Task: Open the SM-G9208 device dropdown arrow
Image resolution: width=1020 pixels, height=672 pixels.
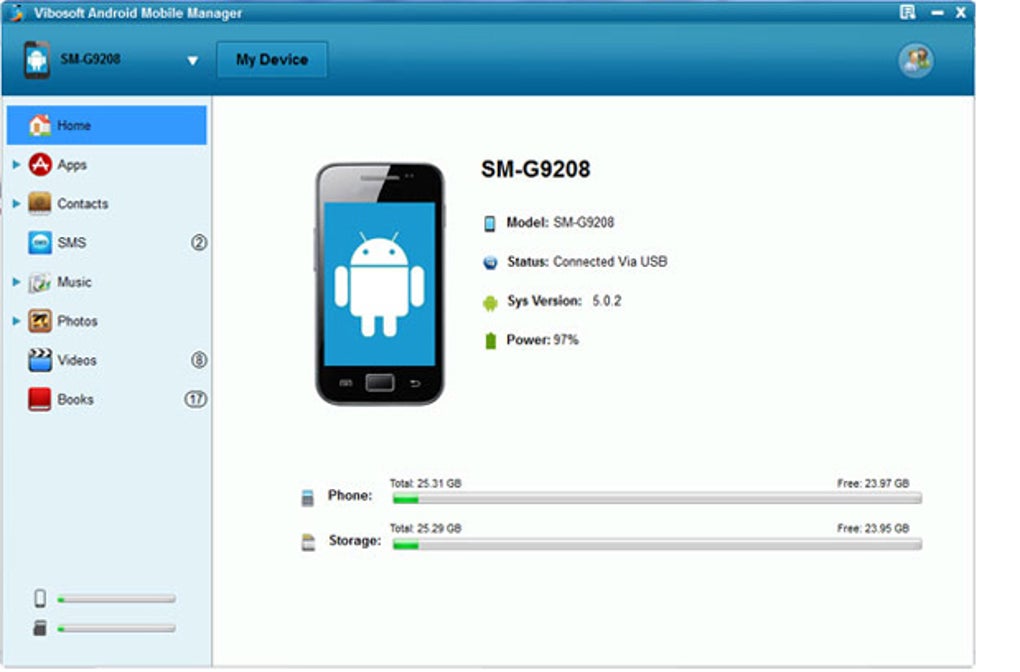Action: coord(193,60)
